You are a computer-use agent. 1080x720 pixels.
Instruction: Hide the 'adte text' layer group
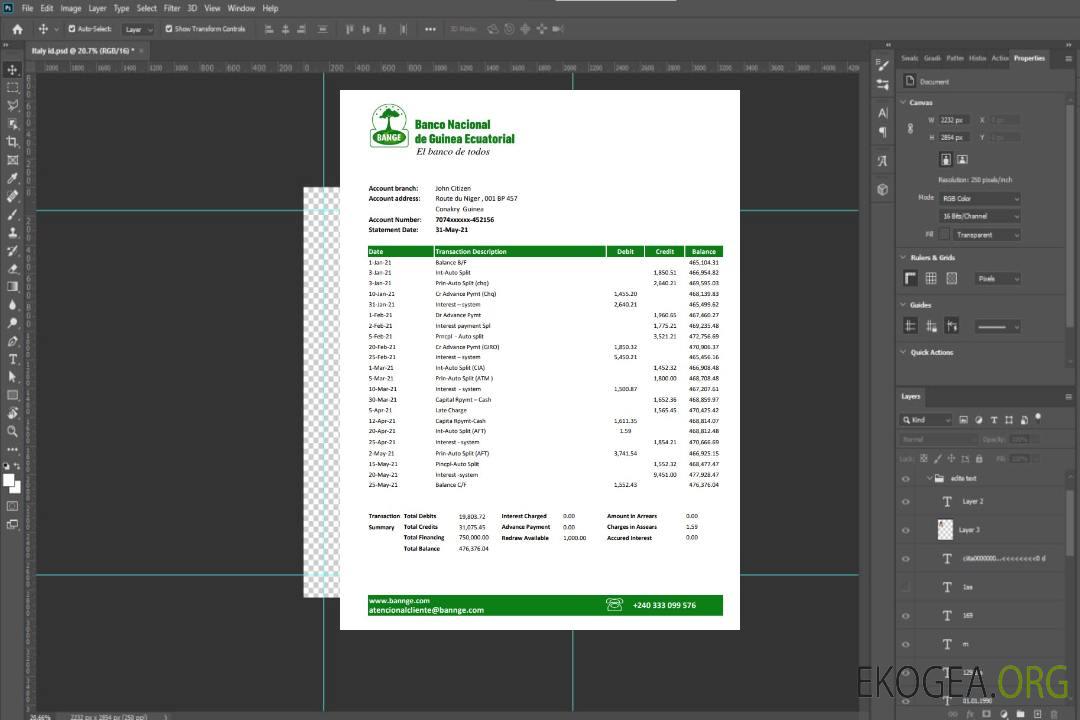[x=906, y=479]
